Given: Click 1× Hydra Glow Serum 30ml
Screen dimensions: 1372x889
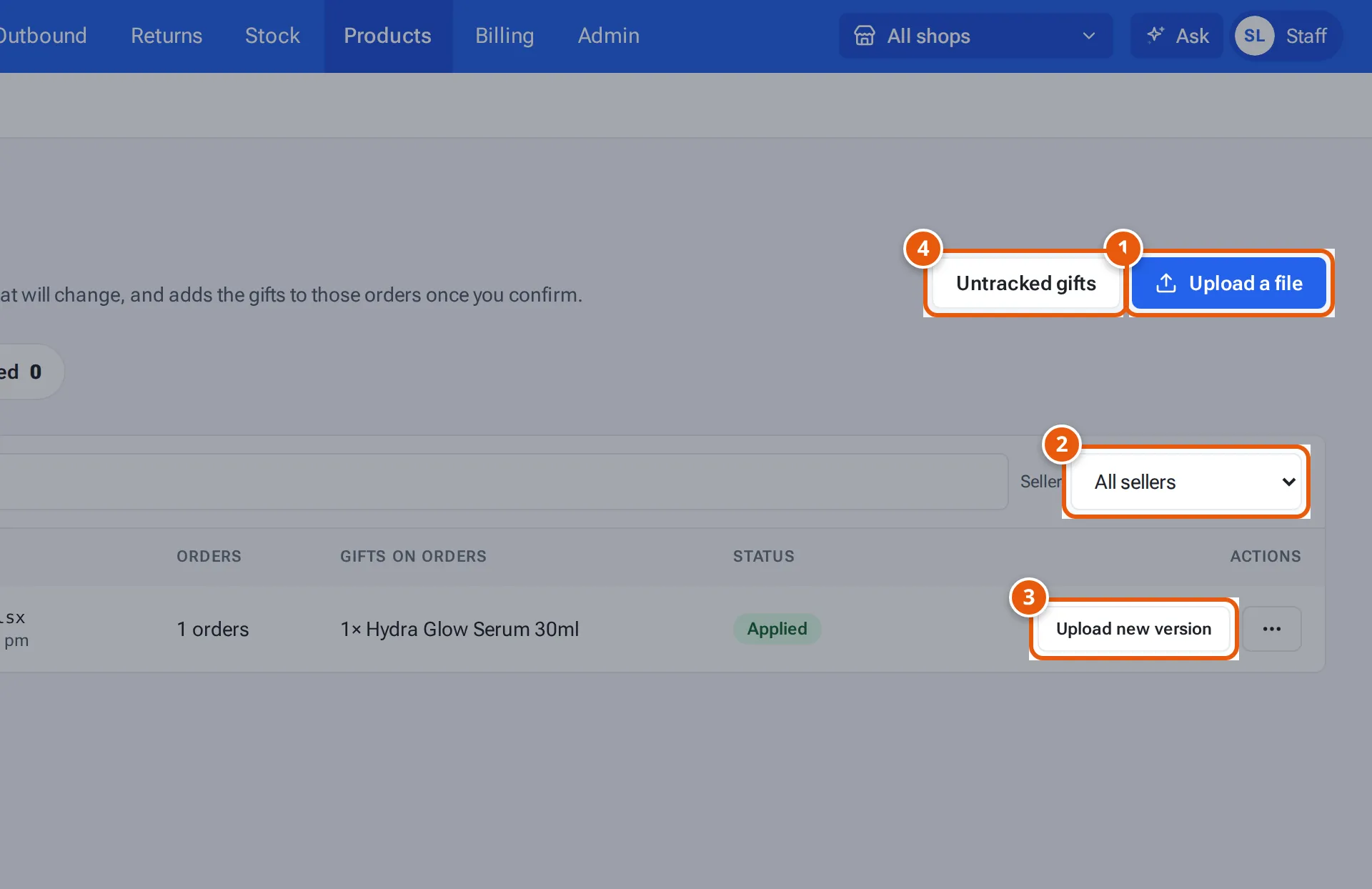Looking at the screenshot, I should pyautogui.click(x=459, y=629).
